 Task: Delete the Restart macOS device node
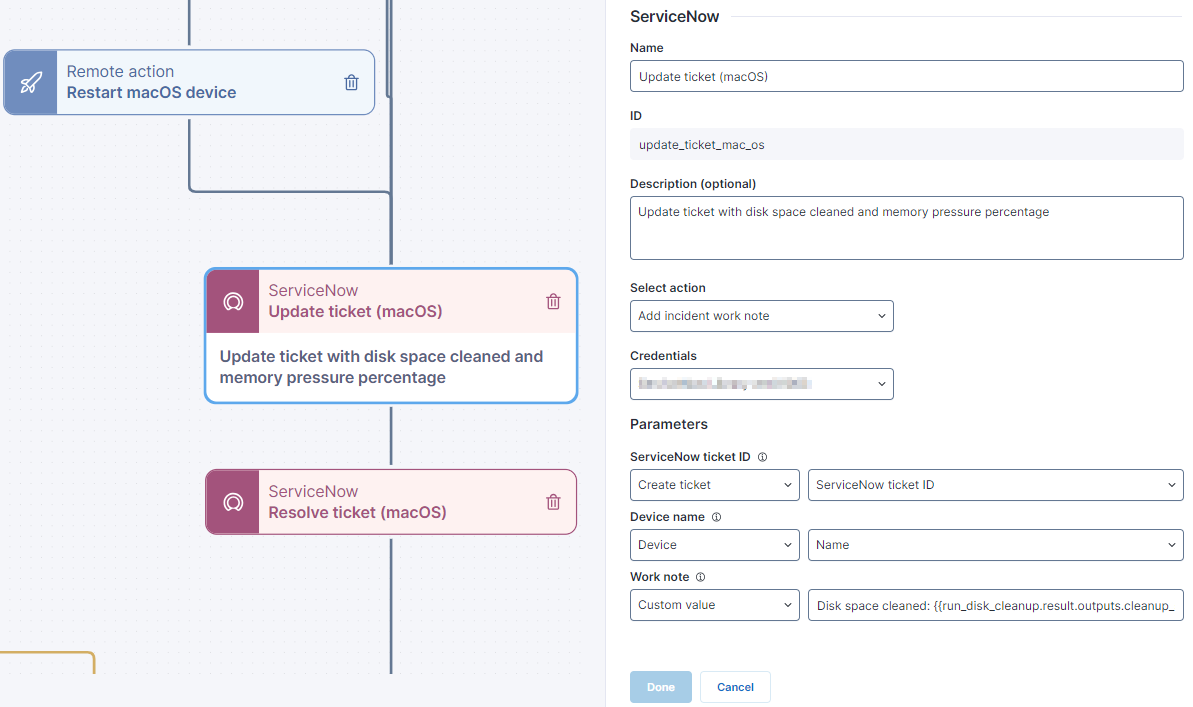(x=352, y=83)
